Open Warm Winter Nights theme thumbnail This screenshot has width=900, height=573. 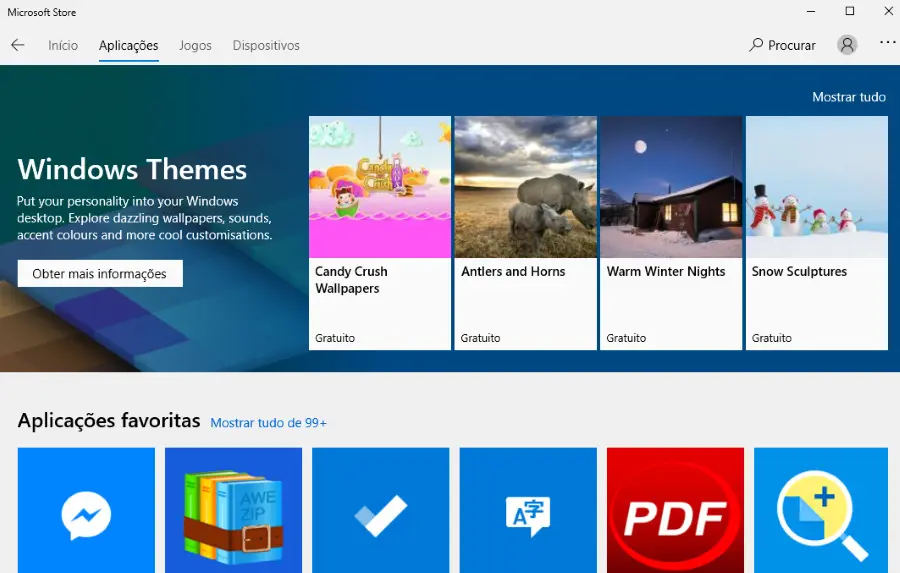(671, 187)
